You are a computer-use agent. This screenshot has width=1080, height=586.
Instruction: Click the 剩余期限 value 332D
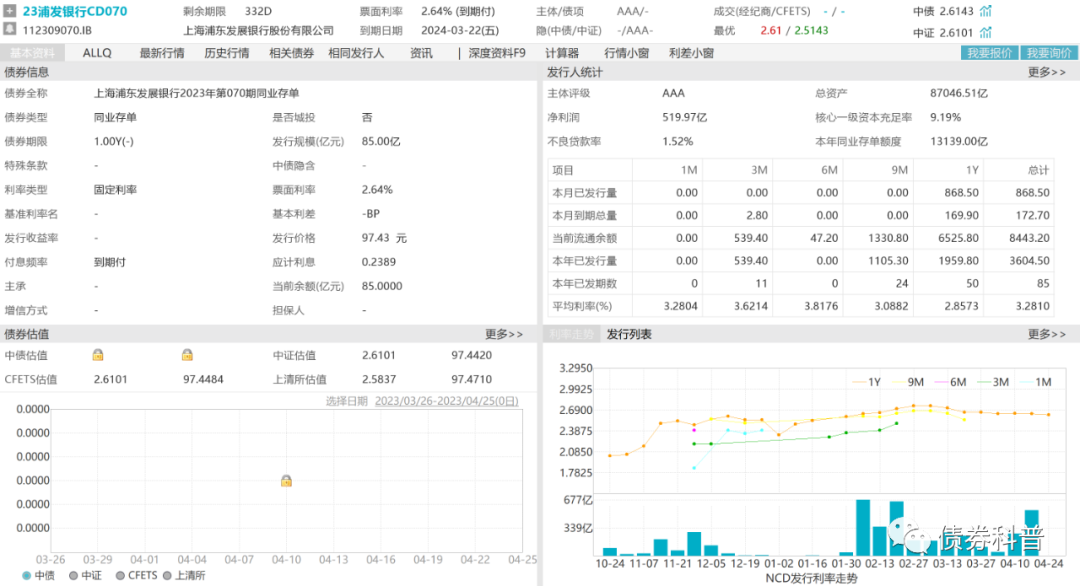pyautogui.click(x=258, y=11)
